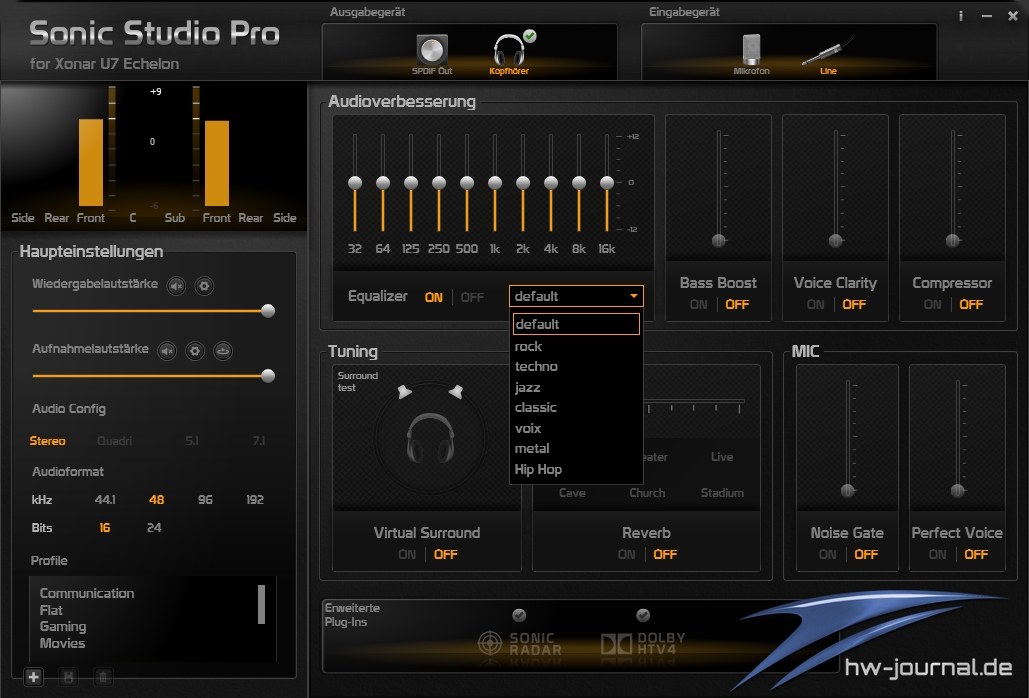Select the Kopfhörer headphones output icon
This screenshot has height=698, width=1029.
pos(510,51)
